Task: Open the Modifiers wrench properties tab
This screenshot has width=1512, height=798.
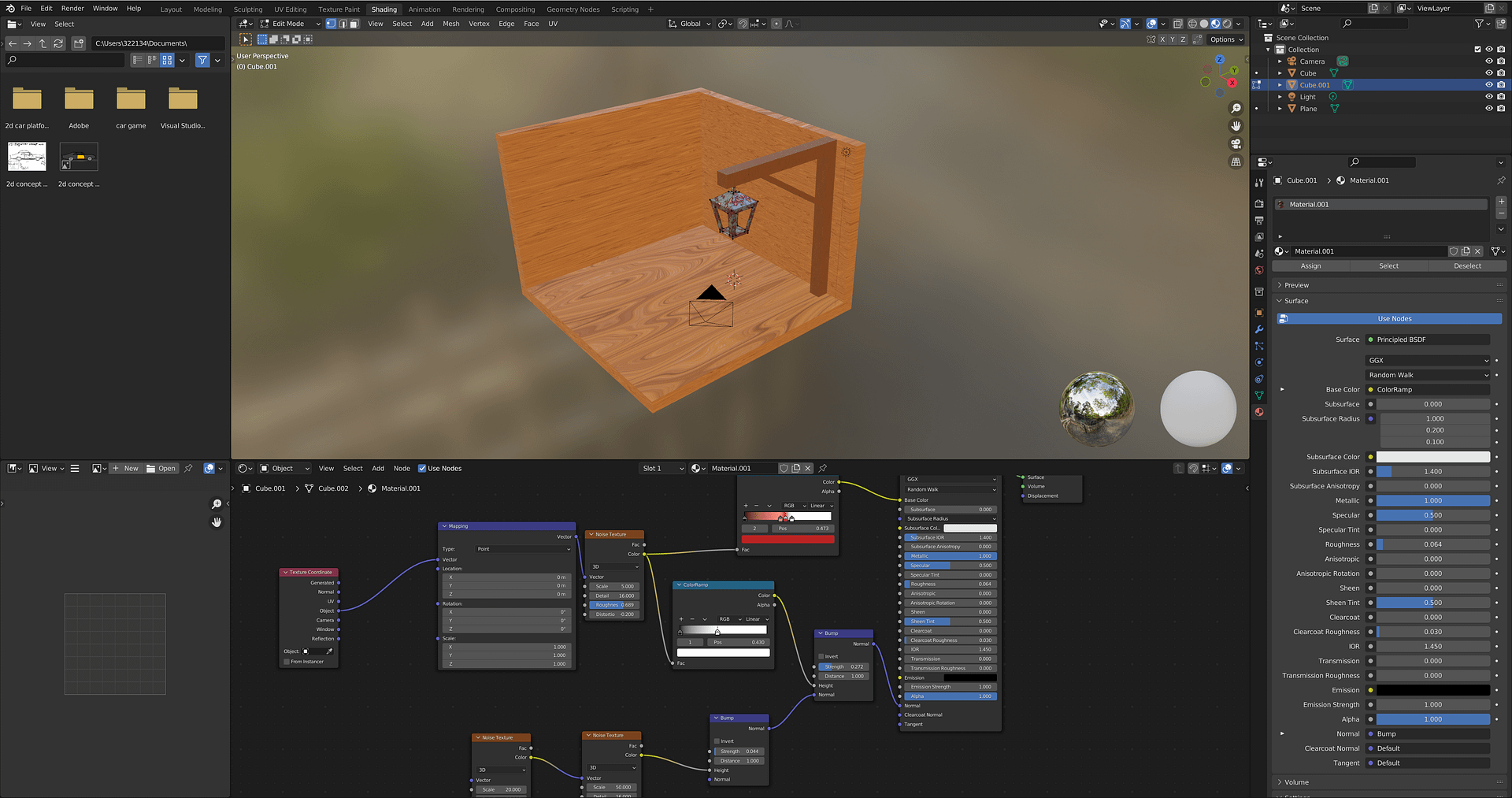Action: [1259, 329]
